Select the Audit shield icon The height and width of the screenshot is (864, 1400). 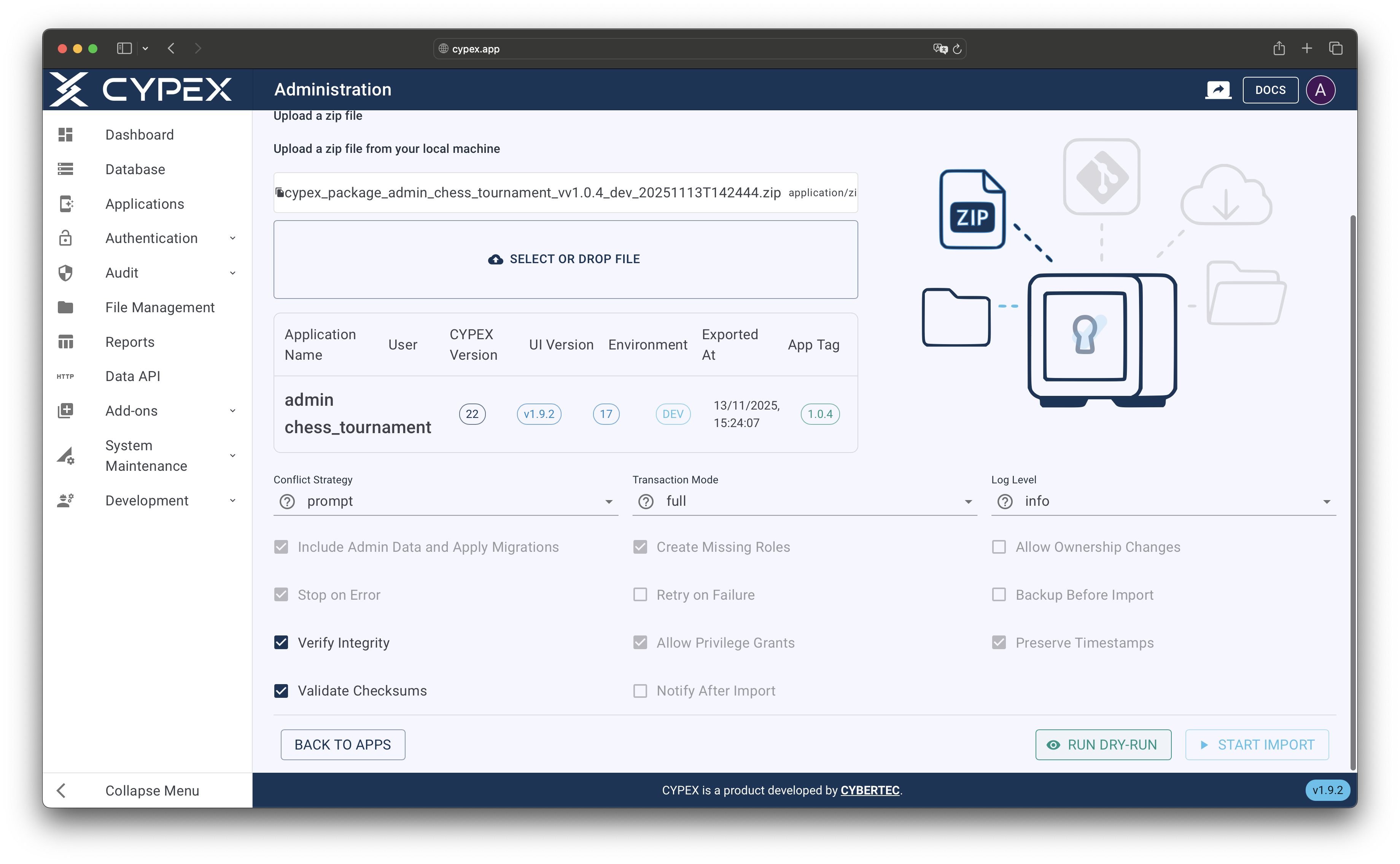[66, 273]
